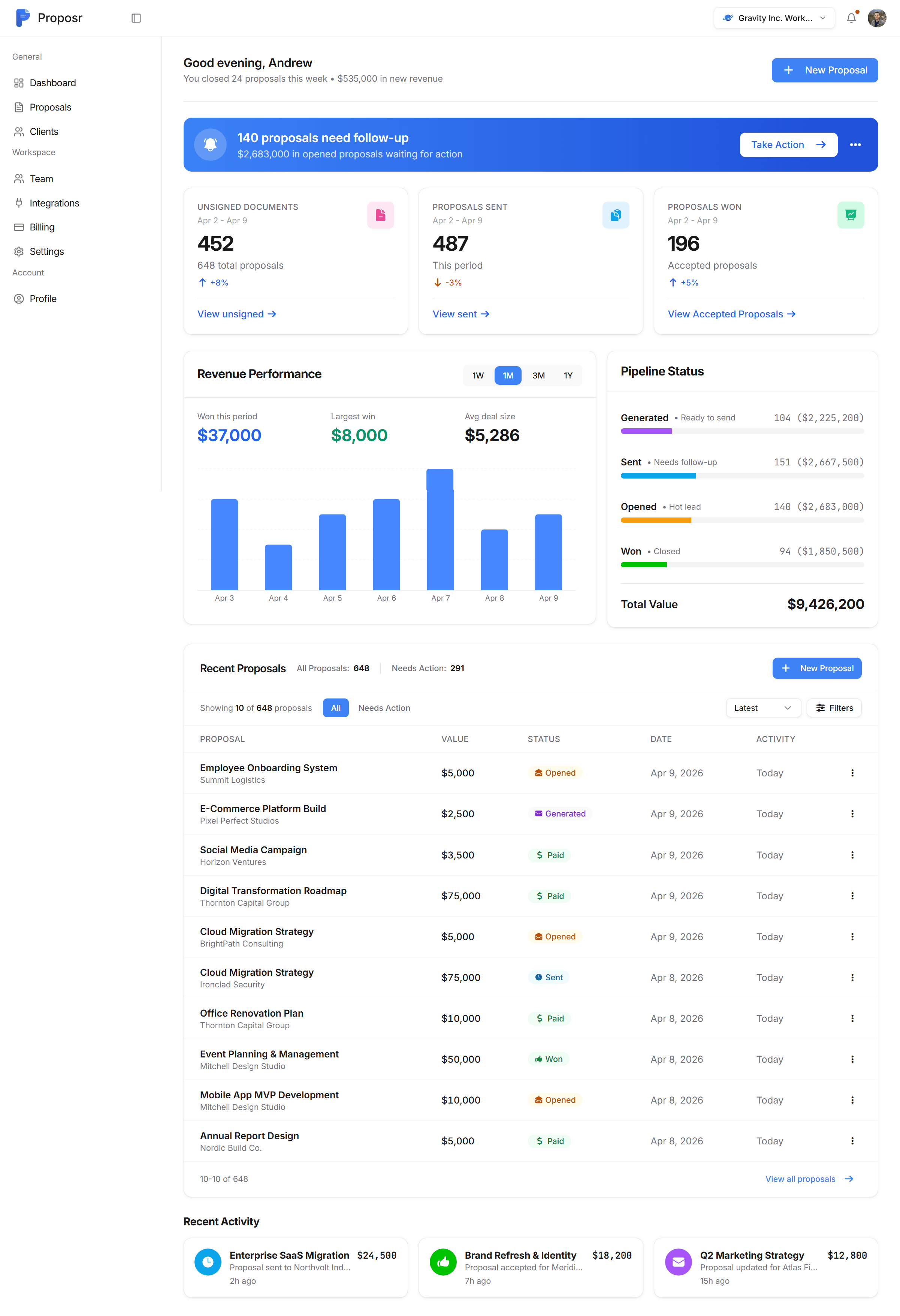Expand the Gravity Inc. workspace dropdown
This screenshot has width=900, height=1316.
coord(774,18)
